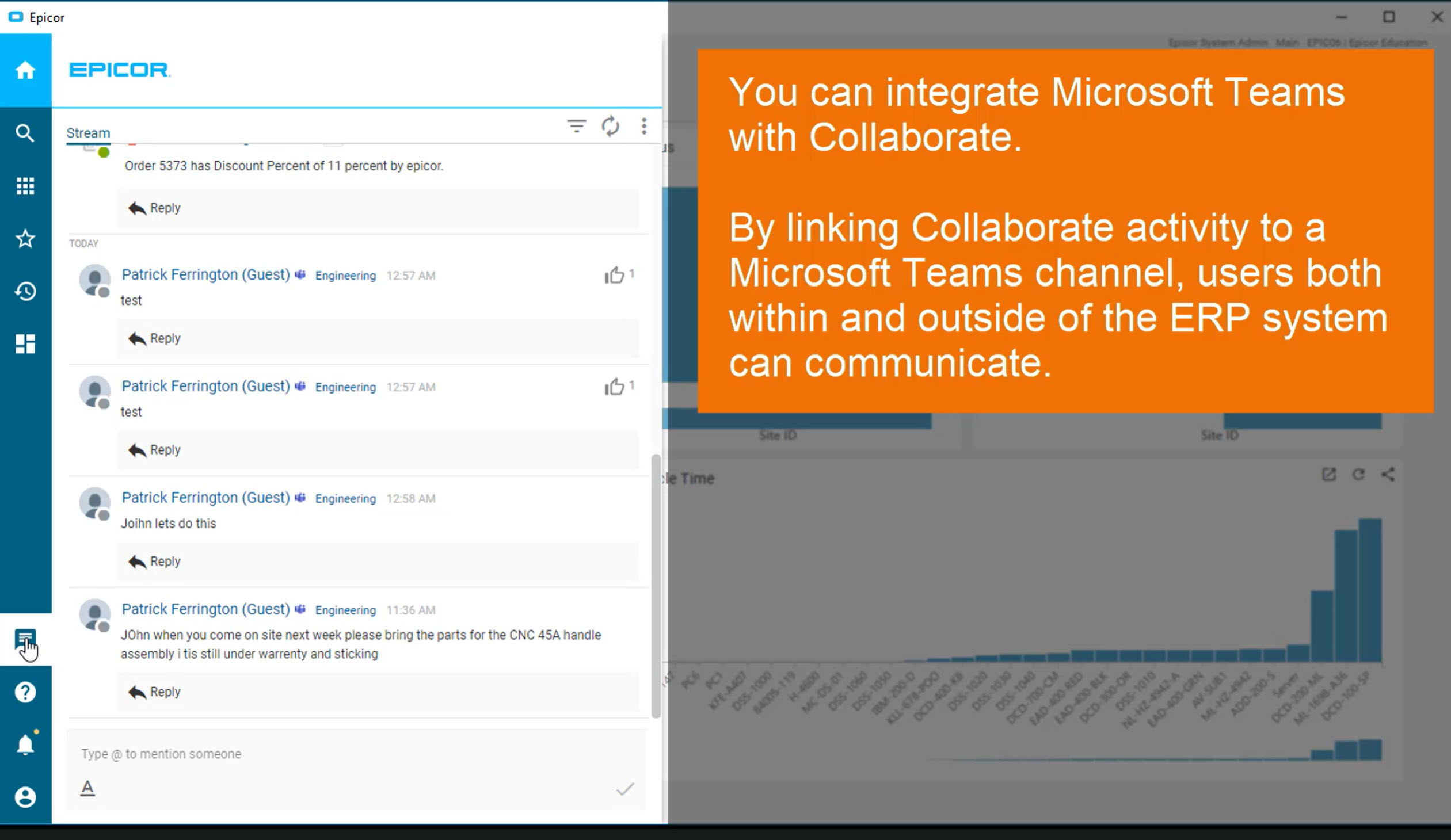Open the Home icon in the sidebar
Image resolution: width=1451 pixels, height=840 pixels.
[25, 70]
